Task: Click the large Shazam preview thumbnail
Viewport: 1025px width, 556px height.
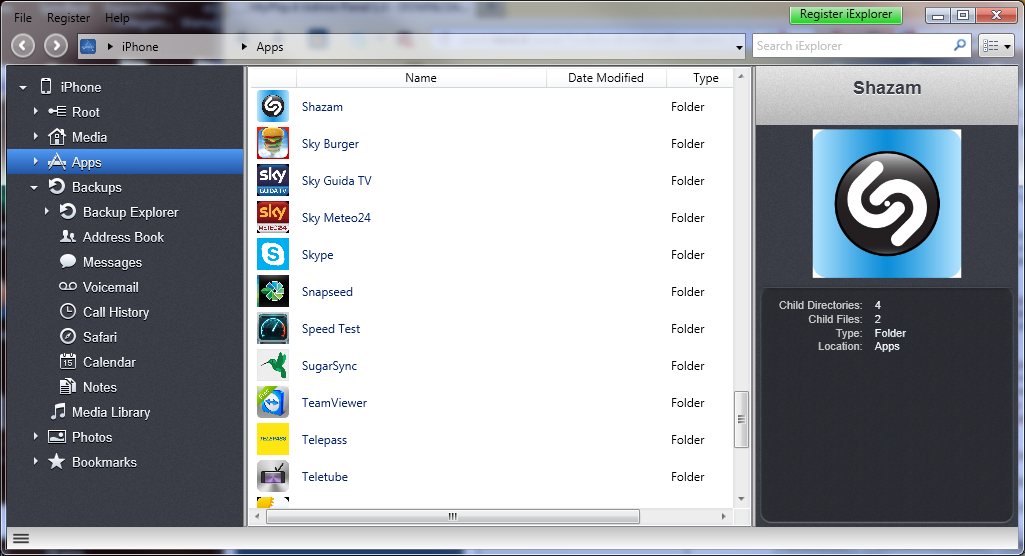Action: click(886, 203)
